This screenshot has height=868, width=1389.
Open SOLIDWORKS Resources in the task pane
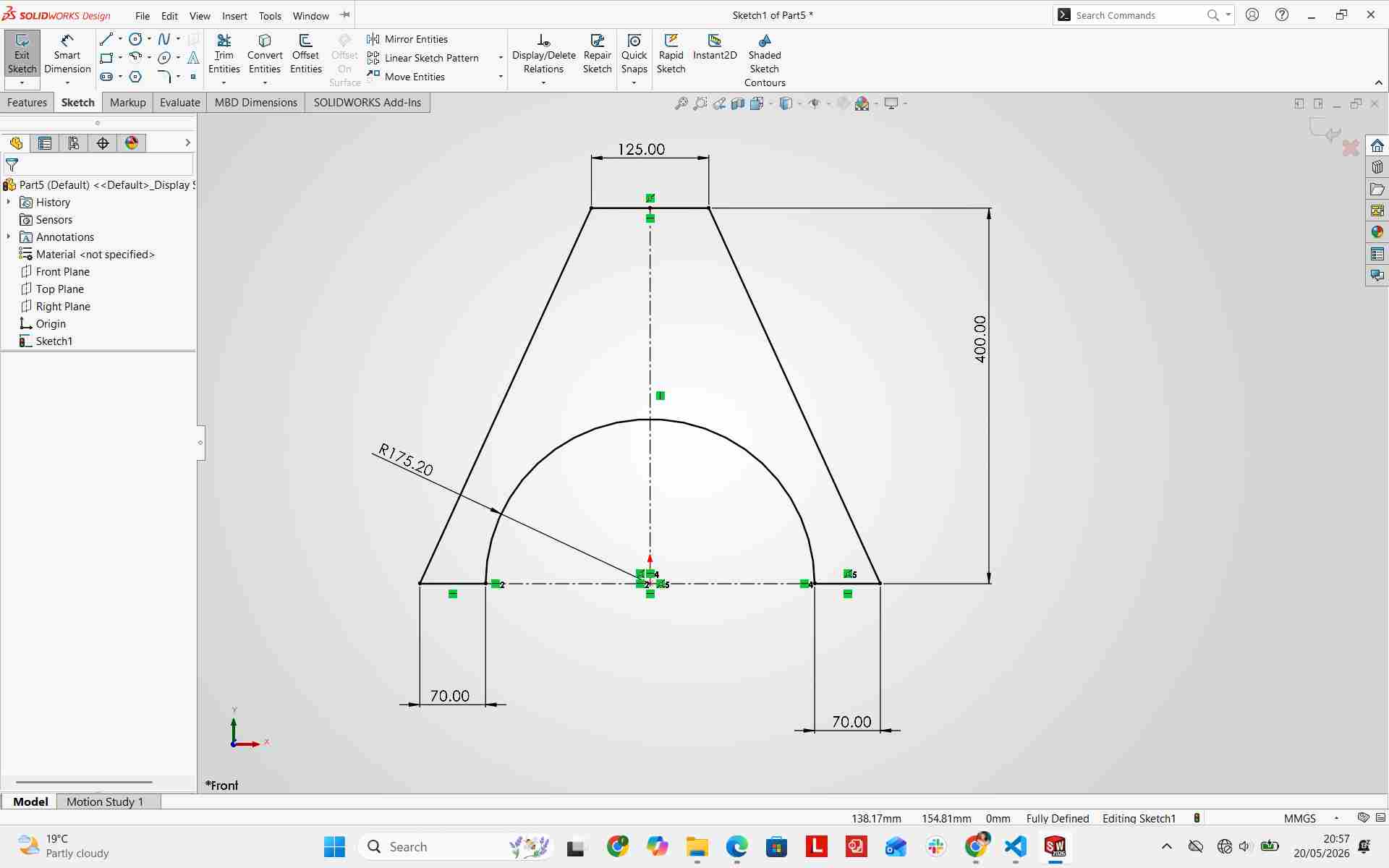1377,145
